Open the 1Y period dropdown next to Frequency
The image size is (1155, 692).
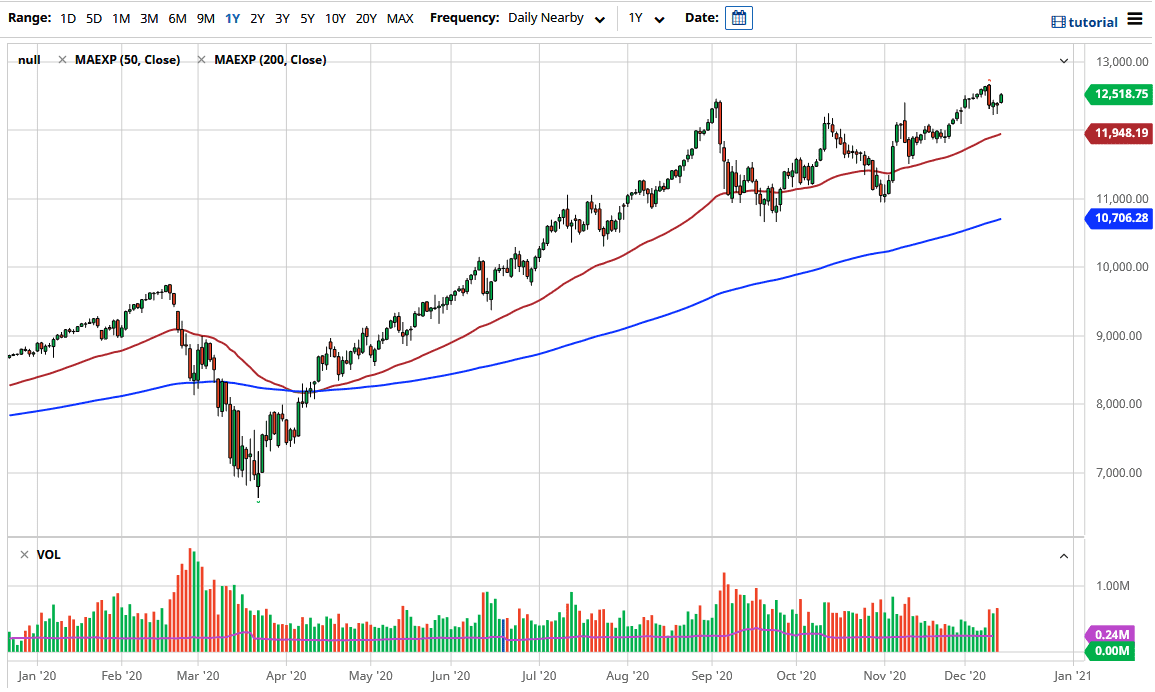(645, 18)
